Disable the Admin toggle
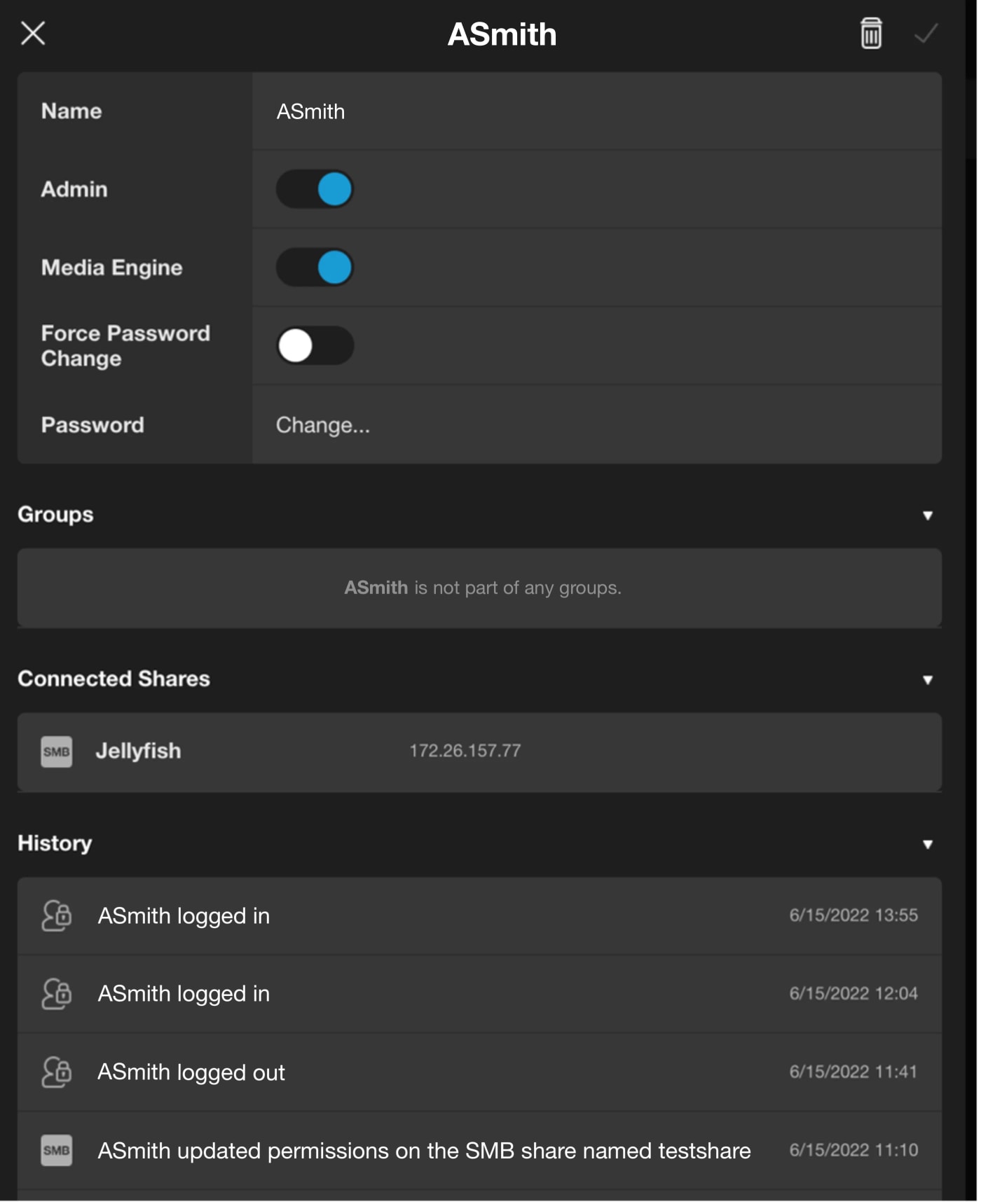 click(x=315, y=190)
